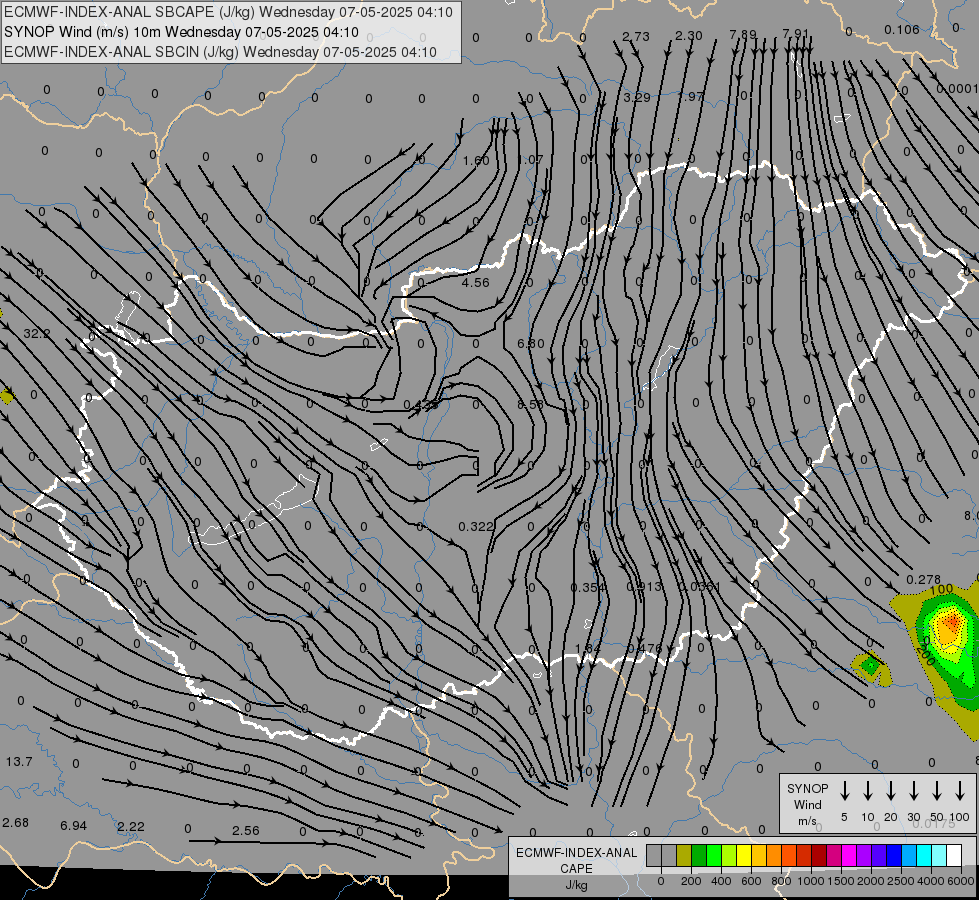Click the small green CAPE patch beside the blob
Viewport: 979px width, 900px height.
870,666
